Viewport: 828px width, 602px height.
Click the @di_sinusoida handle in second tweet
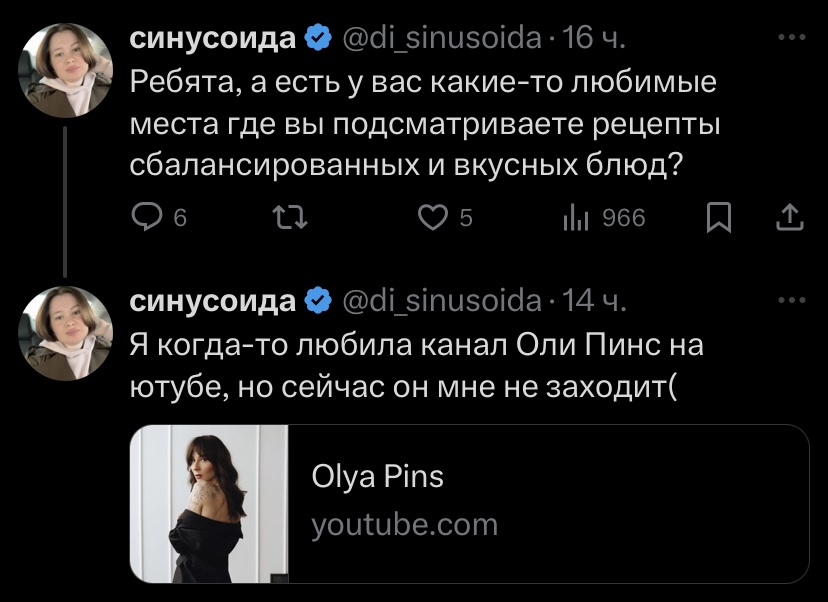click(x=440, y=301)
